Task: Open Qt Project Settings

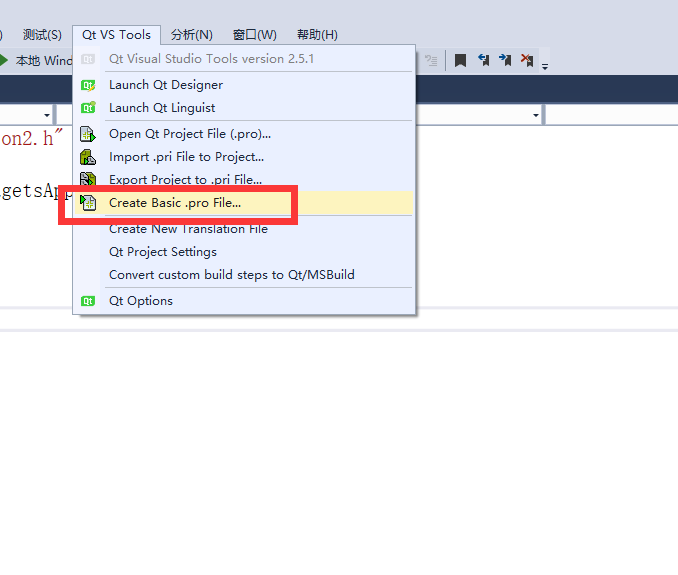Action: (244, 252)
